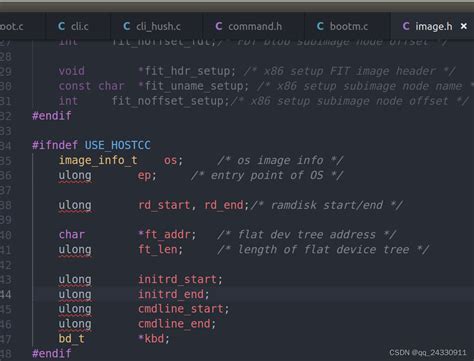Close the image.h tab
The width and height of the screenshot is (474, 361).
(x=464, y=26)
